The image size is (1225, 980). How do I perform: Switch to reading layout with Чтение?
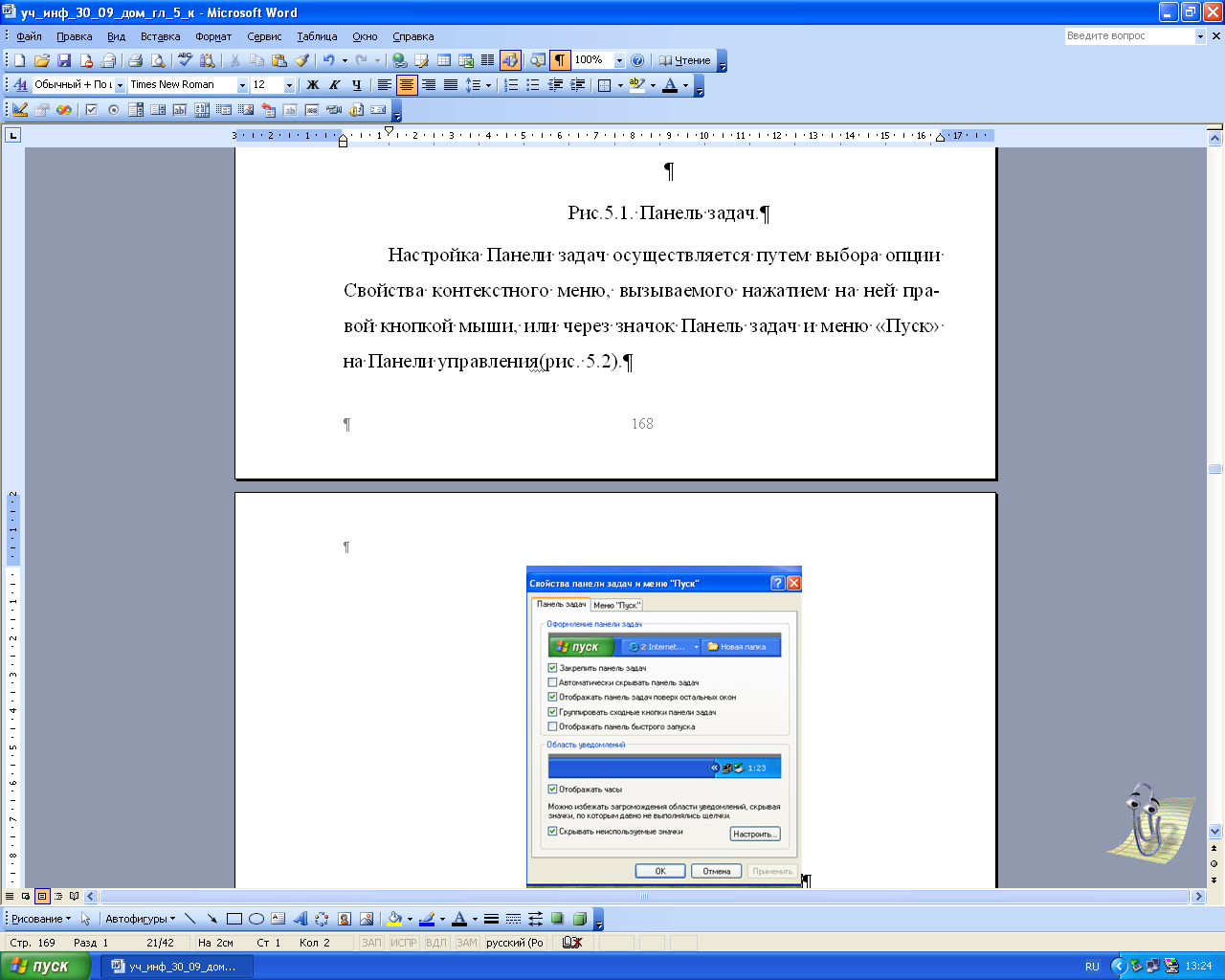(685, 60)
